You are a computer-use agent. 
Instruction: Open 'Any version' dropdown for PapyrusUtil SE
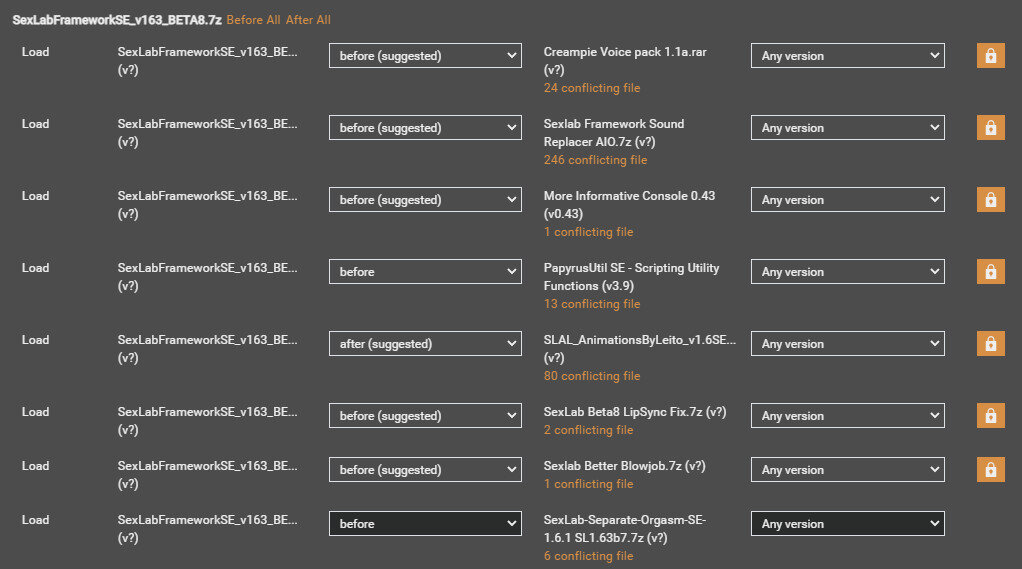click(x=847, y=272)
